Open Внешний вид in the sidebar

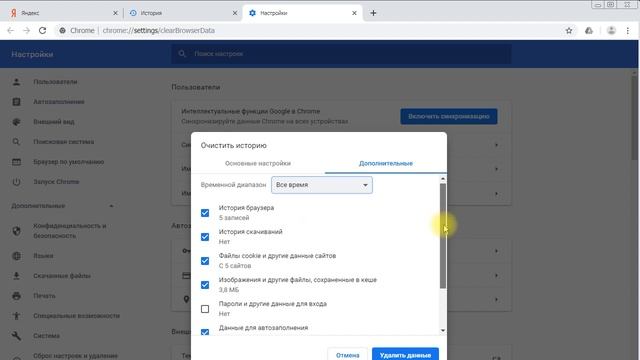pos(54,122)
